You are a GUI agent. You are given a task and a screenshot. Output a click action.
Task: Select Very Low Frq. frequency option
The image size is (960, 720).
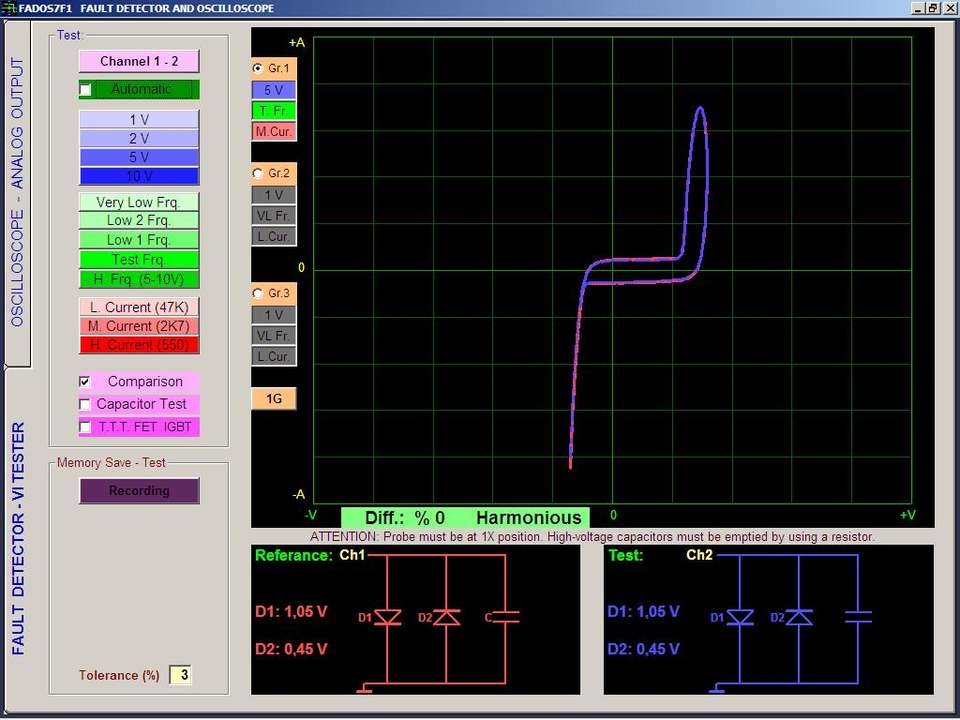pyautogui.click(x=139, y=202)
